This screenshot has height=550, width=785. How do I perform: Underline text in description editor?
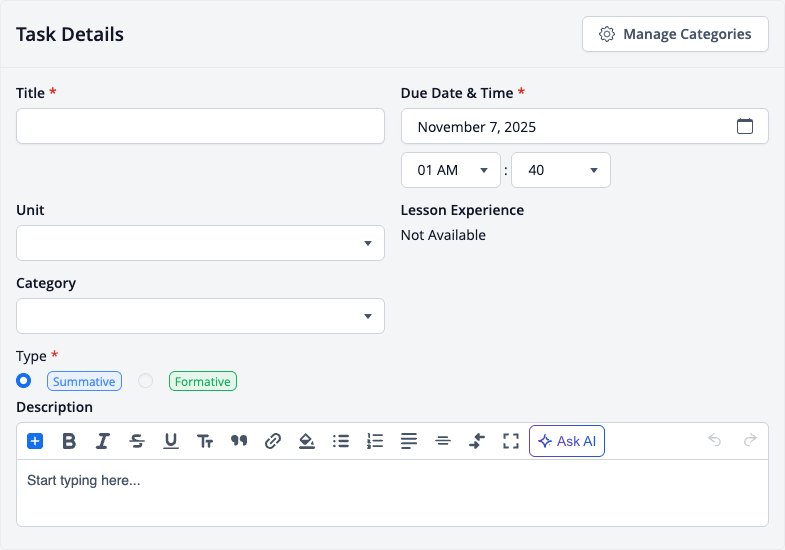pyautogui.click(x=171, y=441)
